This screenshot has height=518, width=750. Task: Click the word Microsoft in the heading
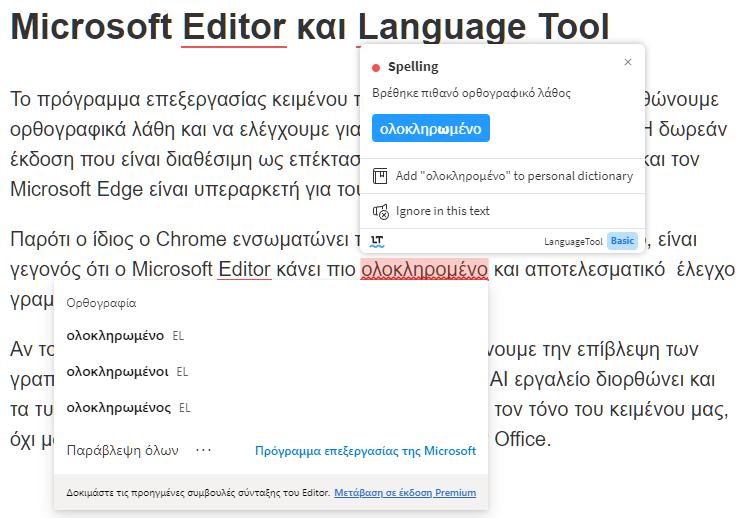point(91,27)
